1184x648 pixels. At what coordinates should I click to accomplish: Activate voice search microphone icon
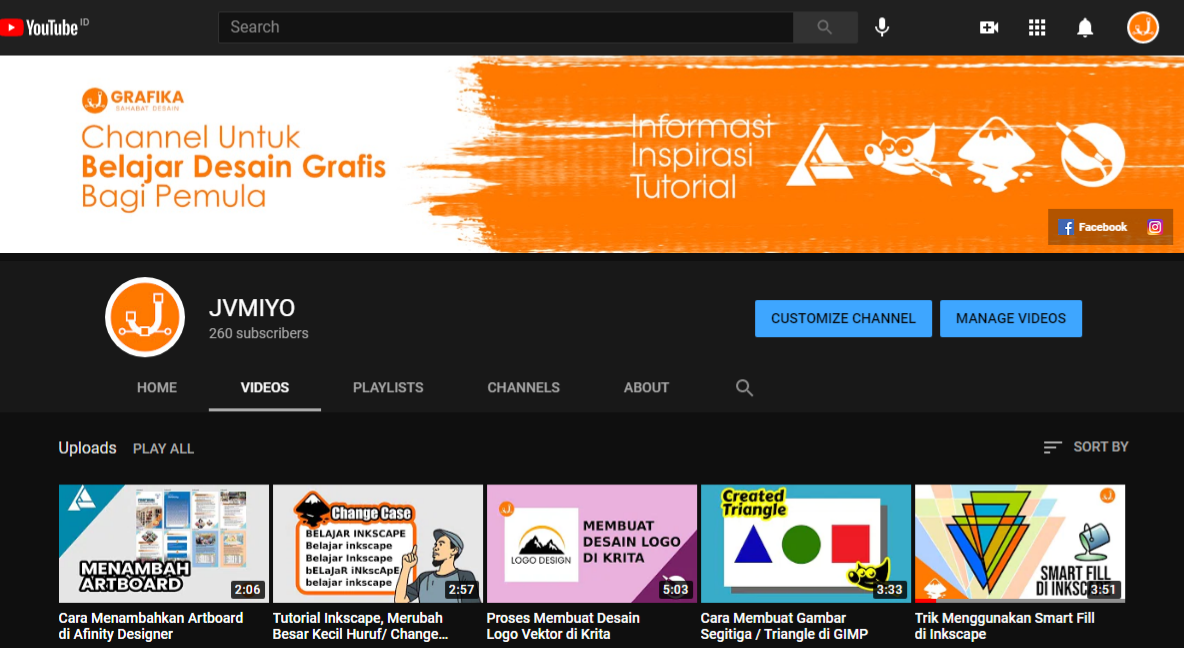click(x=882, y=27)
